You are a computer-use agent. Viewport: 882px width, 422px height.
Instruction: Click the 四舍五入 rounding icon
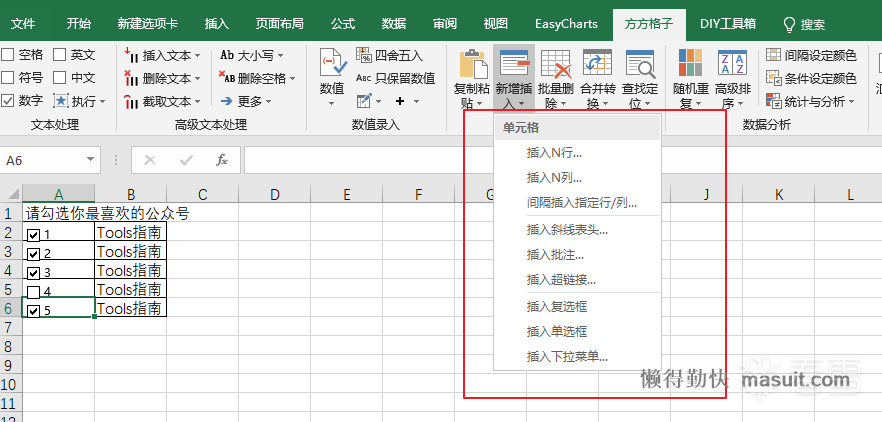(x=364, y=55)
